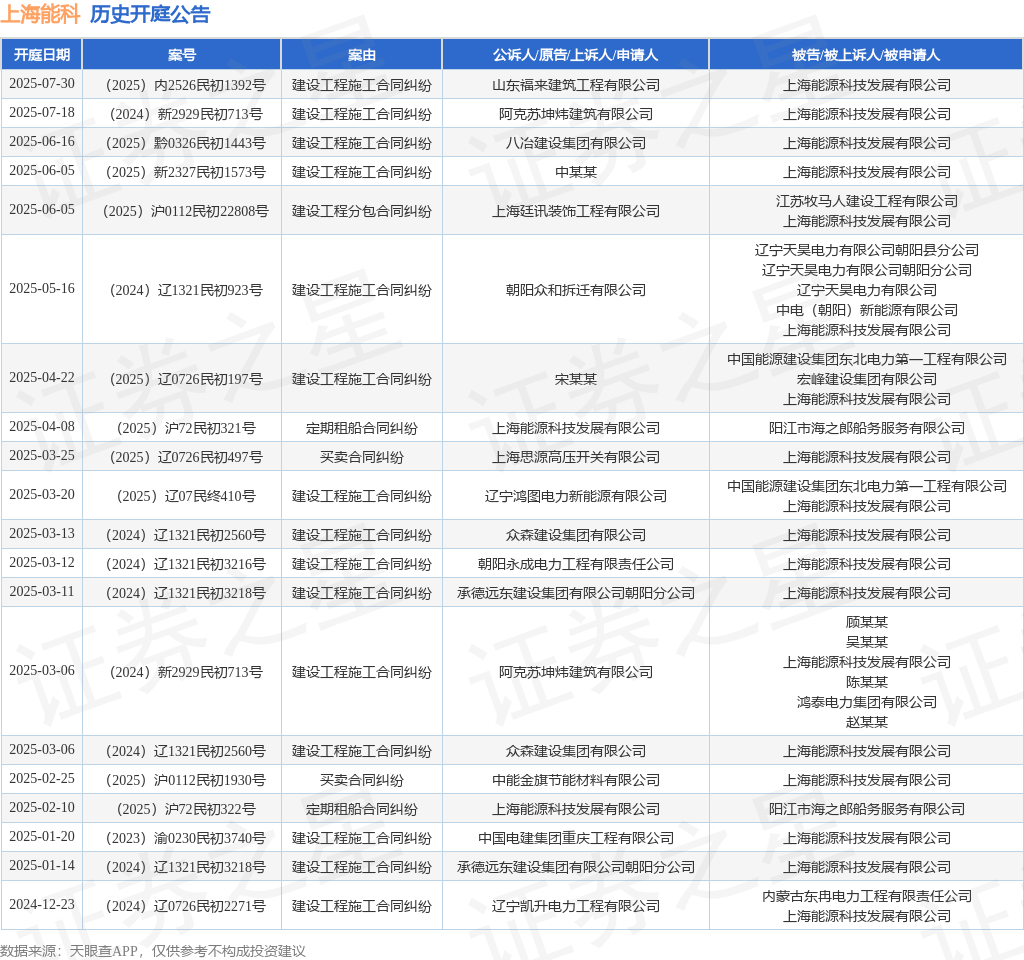
Task: Click the date 2025-02-25
Action: (x=42, y=778)
